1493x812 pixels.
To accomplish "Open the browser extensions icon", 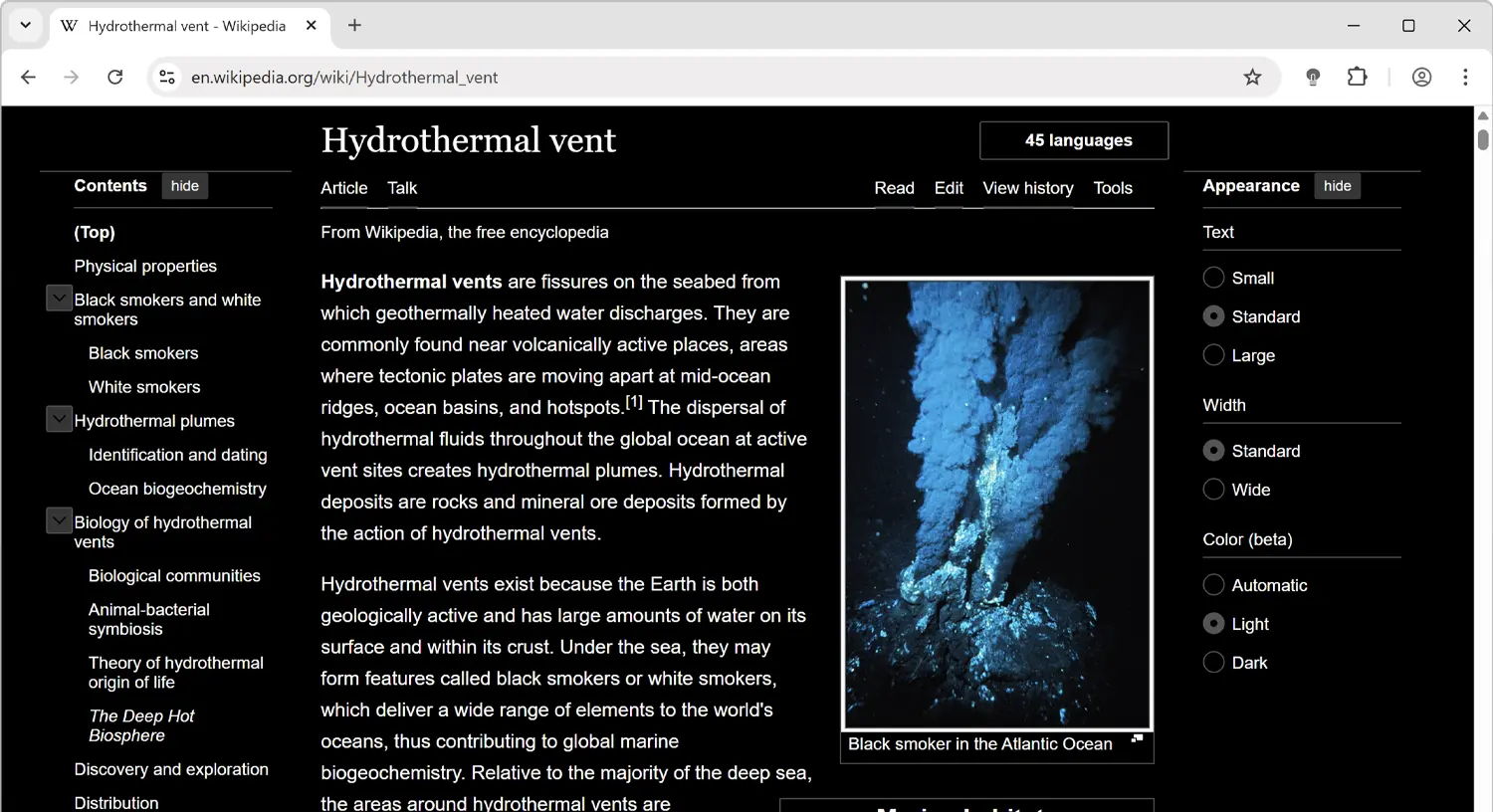I will tap(1357, 77).
